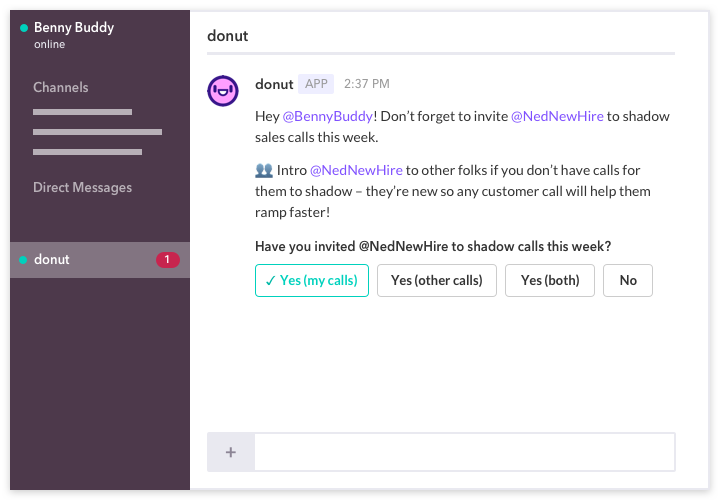Click the Channels section header
The width and height of the screenshot is (720, 500).
(x=61, y=87)
